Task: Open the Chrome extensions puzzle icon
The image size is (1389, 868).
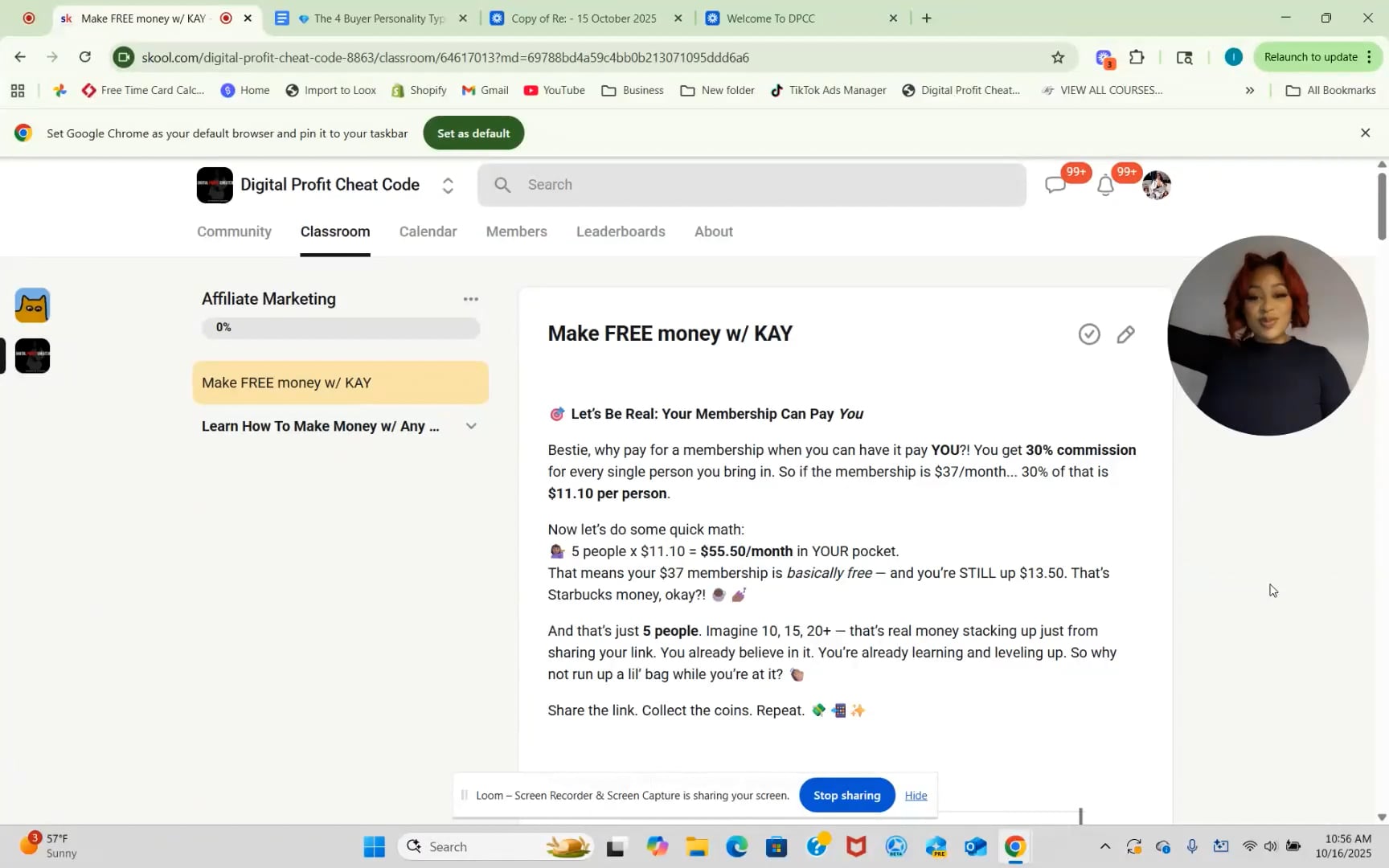Action: click(1136, 57)
